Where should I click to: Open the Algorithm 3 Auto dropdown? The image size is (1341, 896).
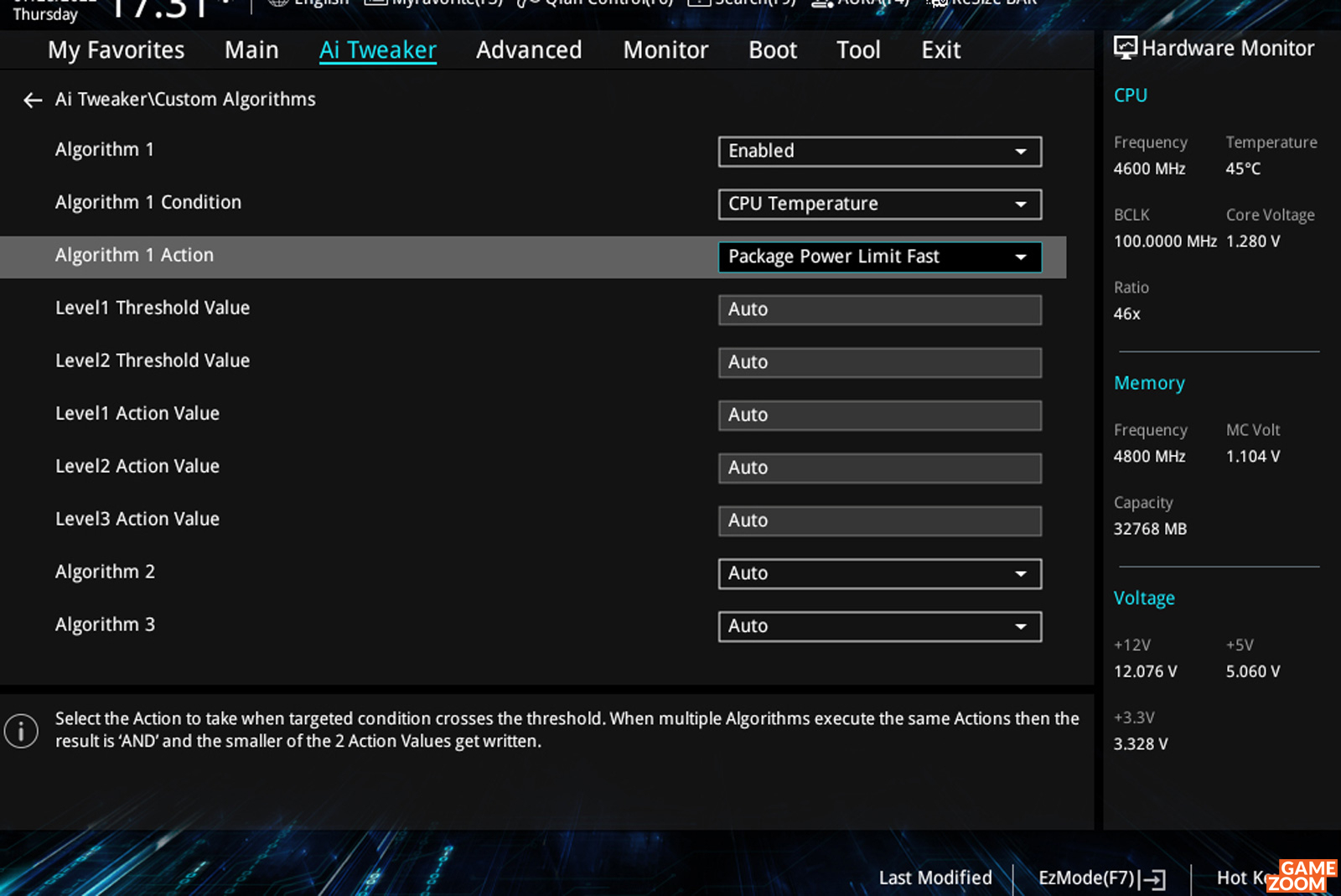coord(880,627)
